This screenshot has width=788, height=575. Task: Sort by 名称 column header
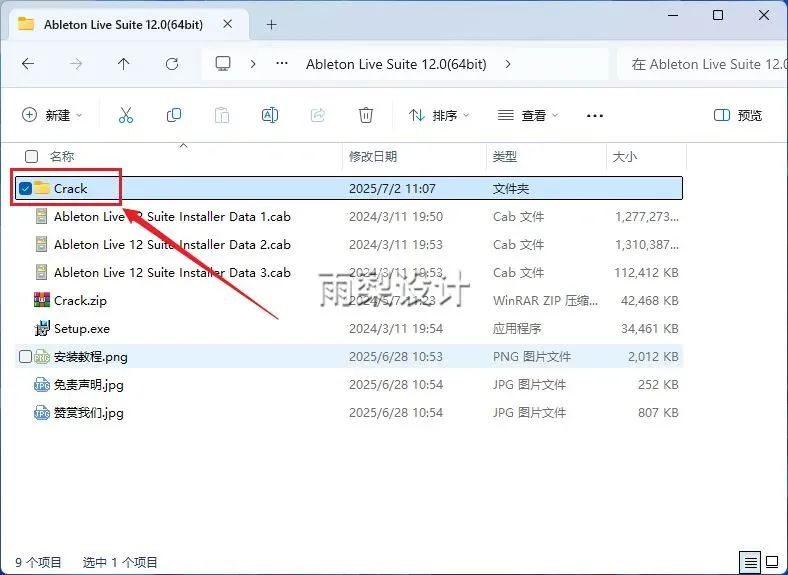coord(62,156)
